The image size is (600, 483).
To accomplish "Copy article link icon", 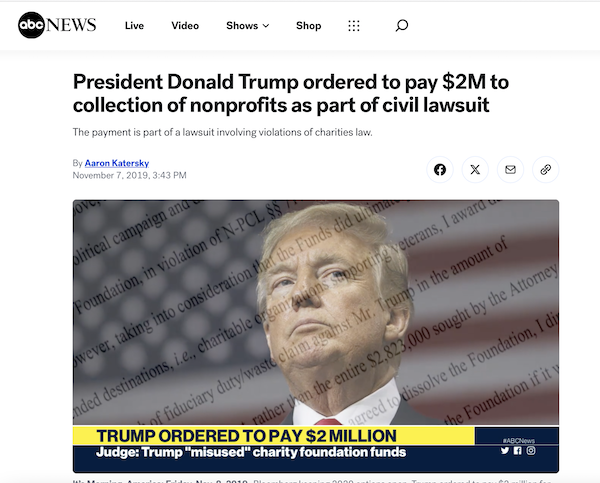I will (545, 170).
